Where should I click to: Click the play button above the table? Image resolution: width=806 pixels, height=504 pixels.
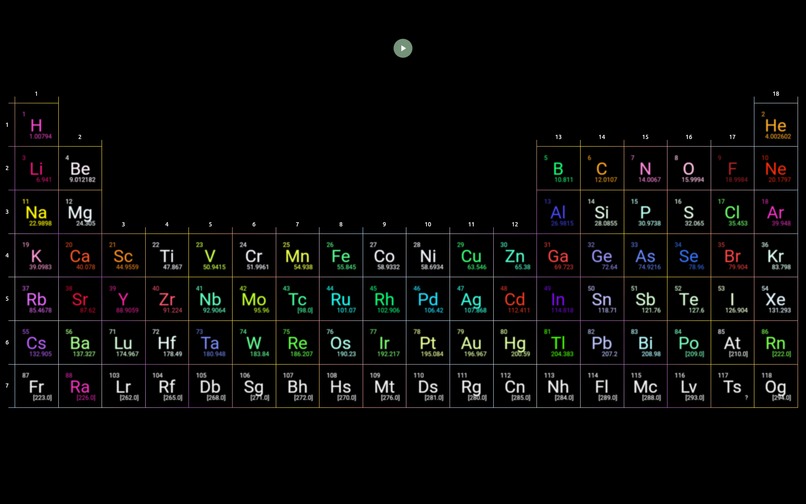[x=403, y=48]
